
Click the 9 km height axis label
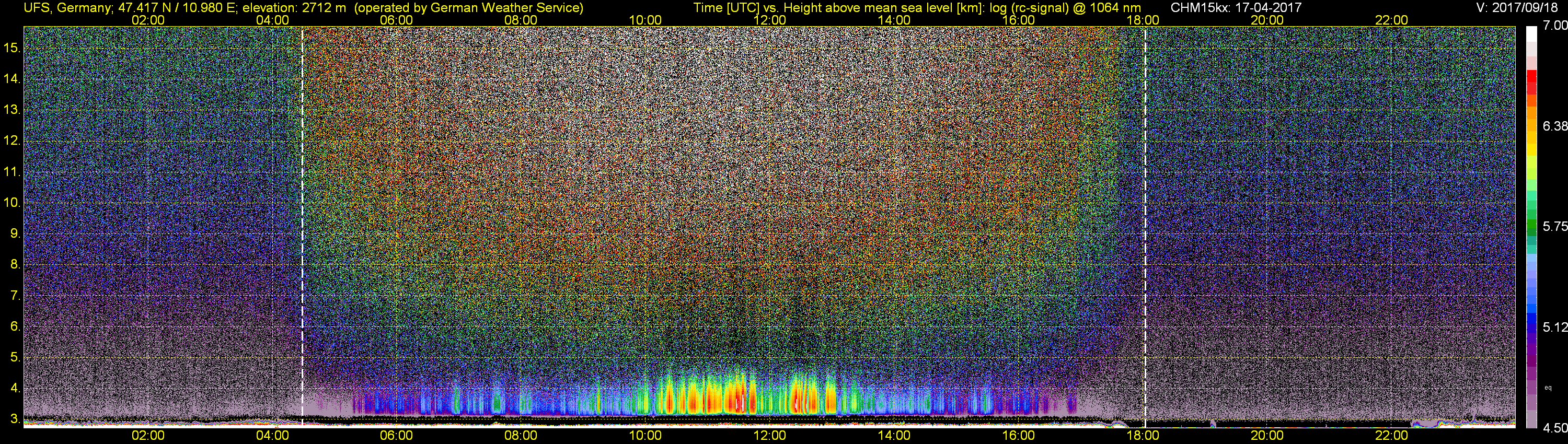coord(14,233)
